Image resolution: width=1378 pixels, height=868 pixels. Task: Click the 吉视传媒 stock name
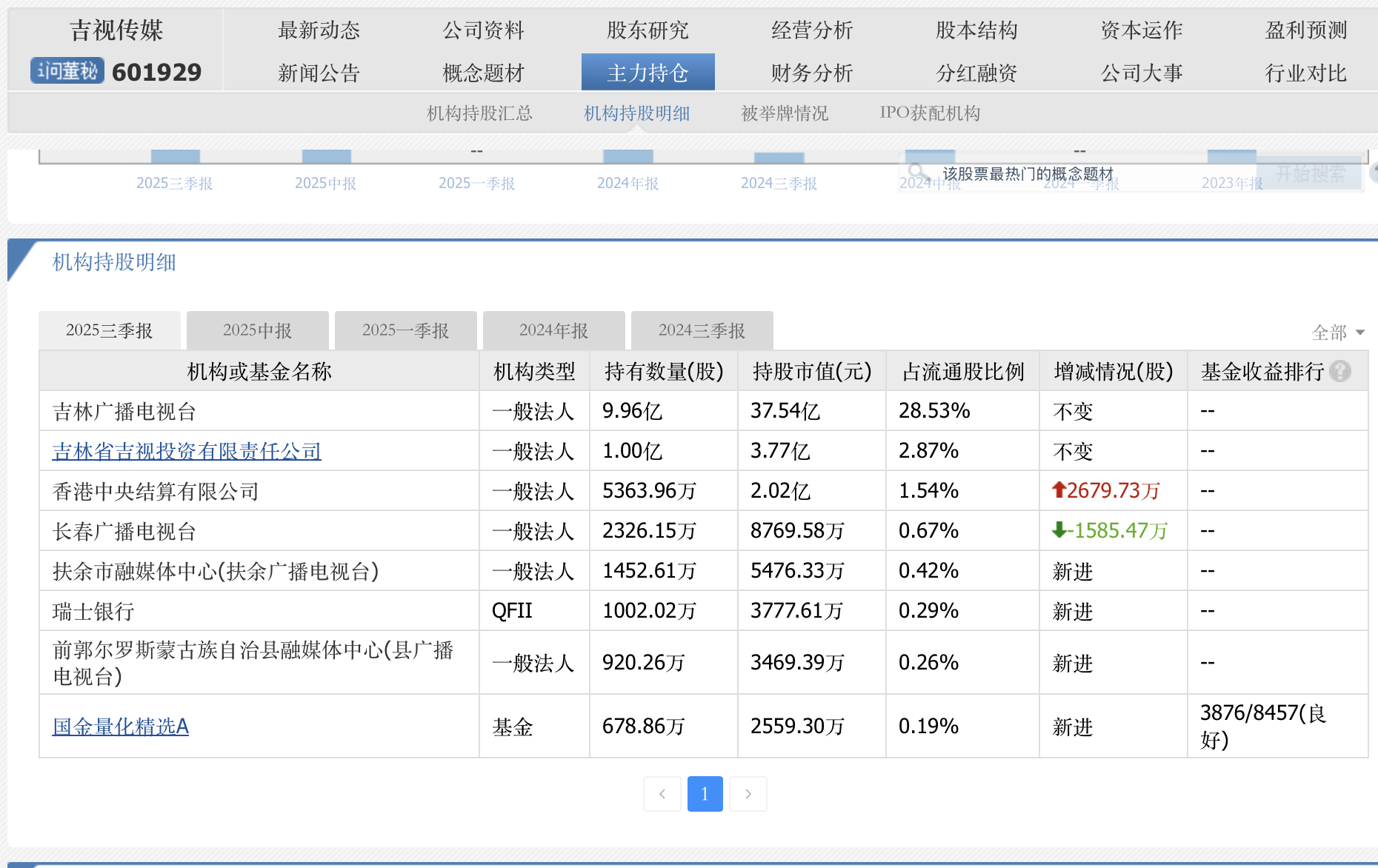[x=116, y=30]
